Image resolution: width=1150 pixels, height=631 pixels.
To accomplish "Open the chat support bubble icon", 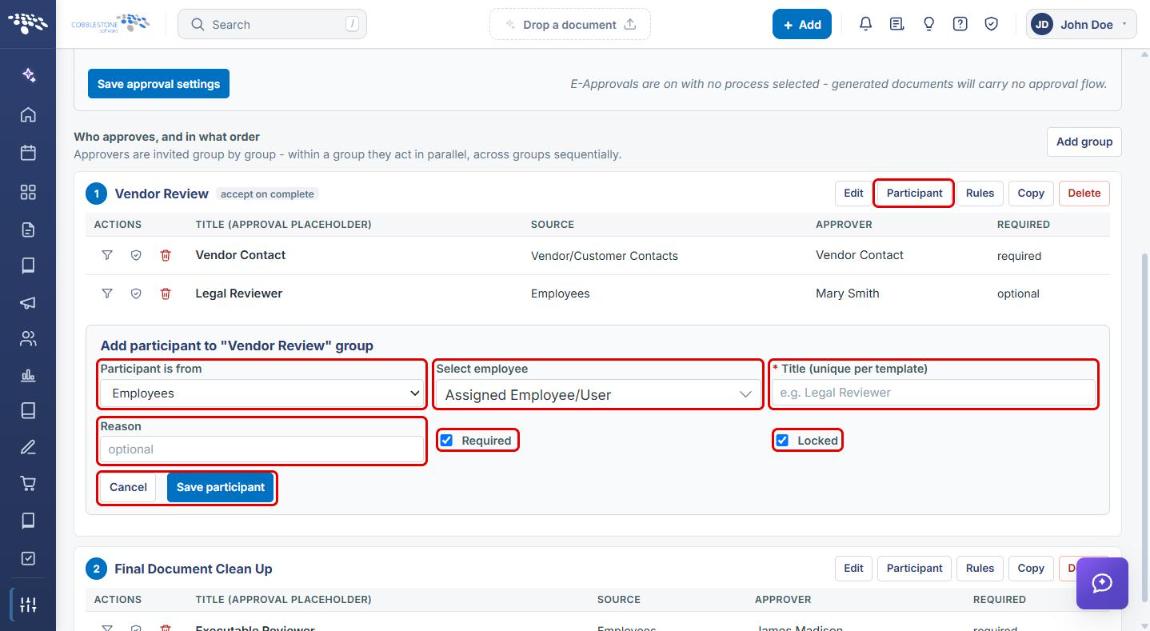I will coord(1102,583).
